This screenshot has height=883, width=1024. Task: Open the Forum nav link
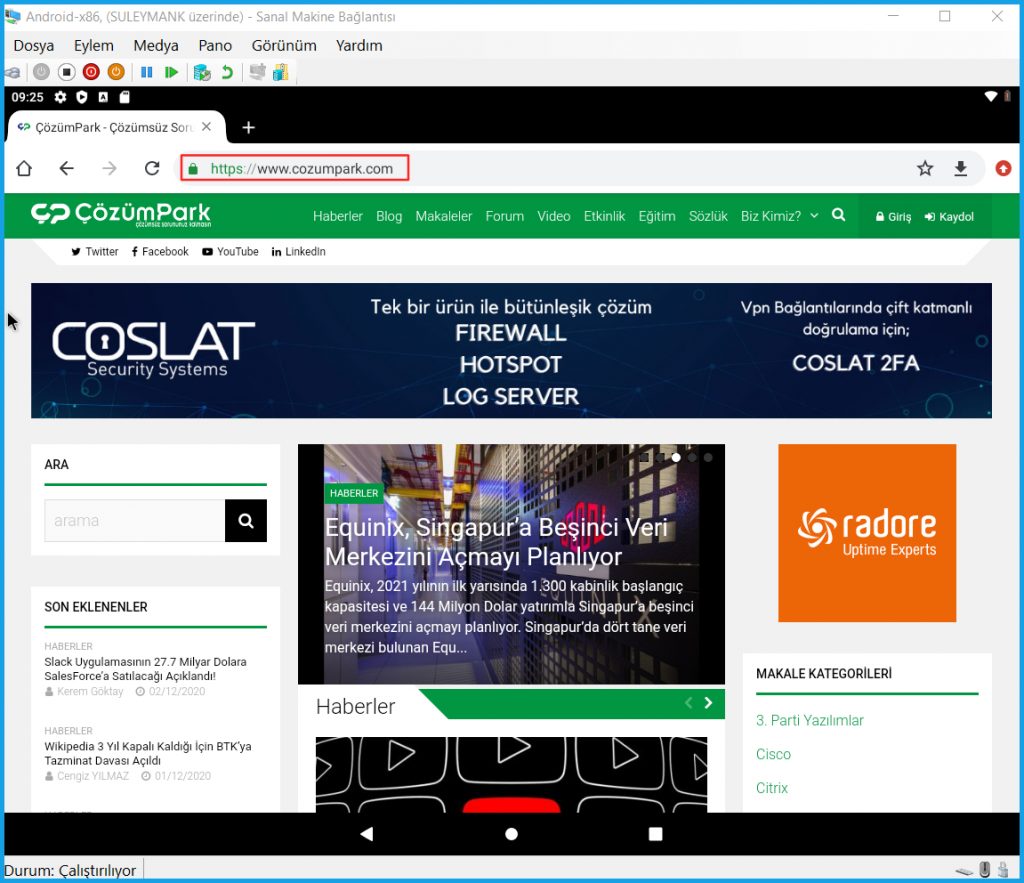pyautogui.click(x=505, y=216)
